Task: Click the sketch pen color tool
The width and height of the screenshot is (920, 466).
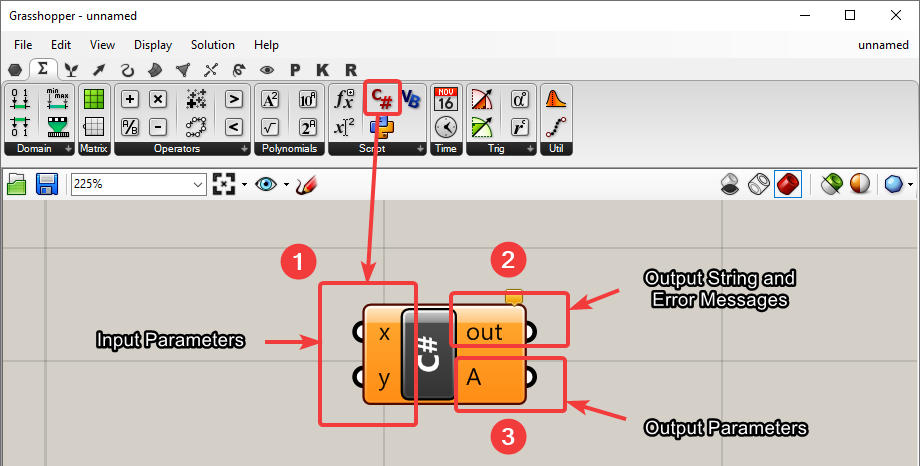Action: click(307, 185)
